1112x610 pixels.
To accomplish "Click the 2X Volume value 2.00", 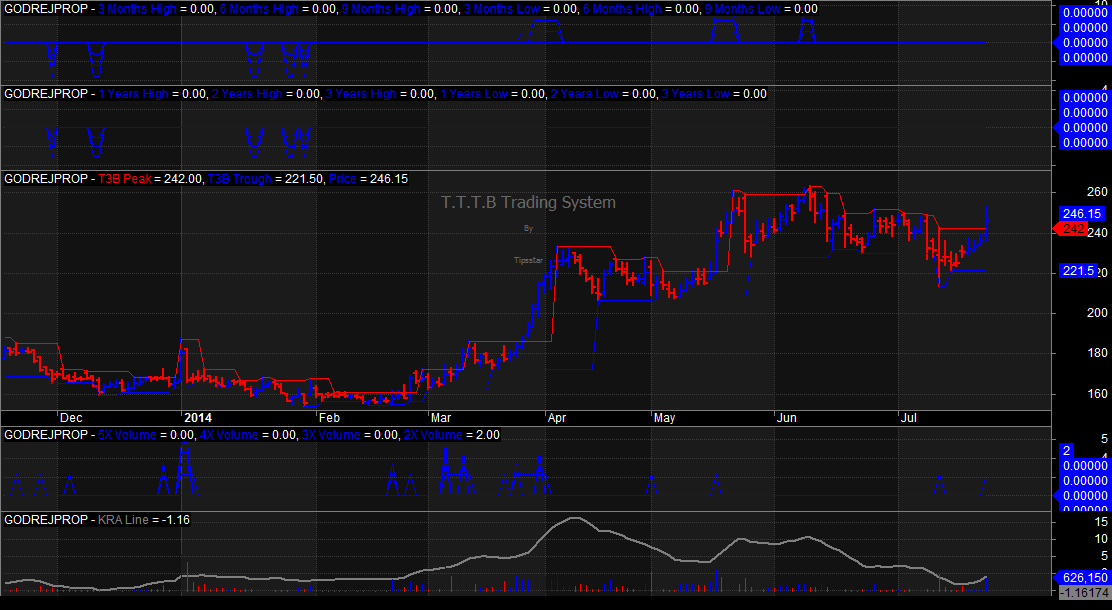I will pos(488,436).
